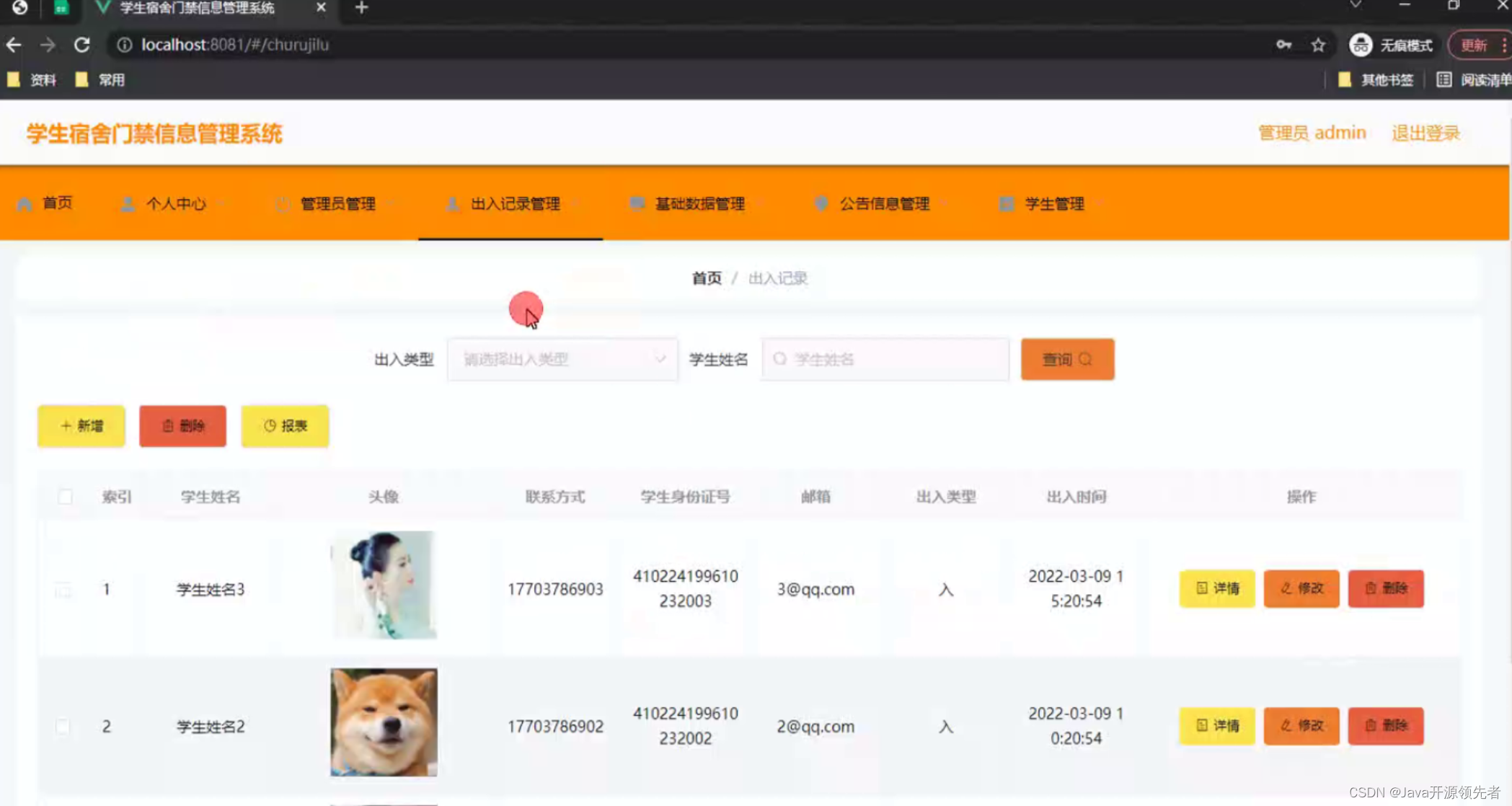Go back with browser back arrow
This screenshot has height=806, width=1512.
point(14,45)
